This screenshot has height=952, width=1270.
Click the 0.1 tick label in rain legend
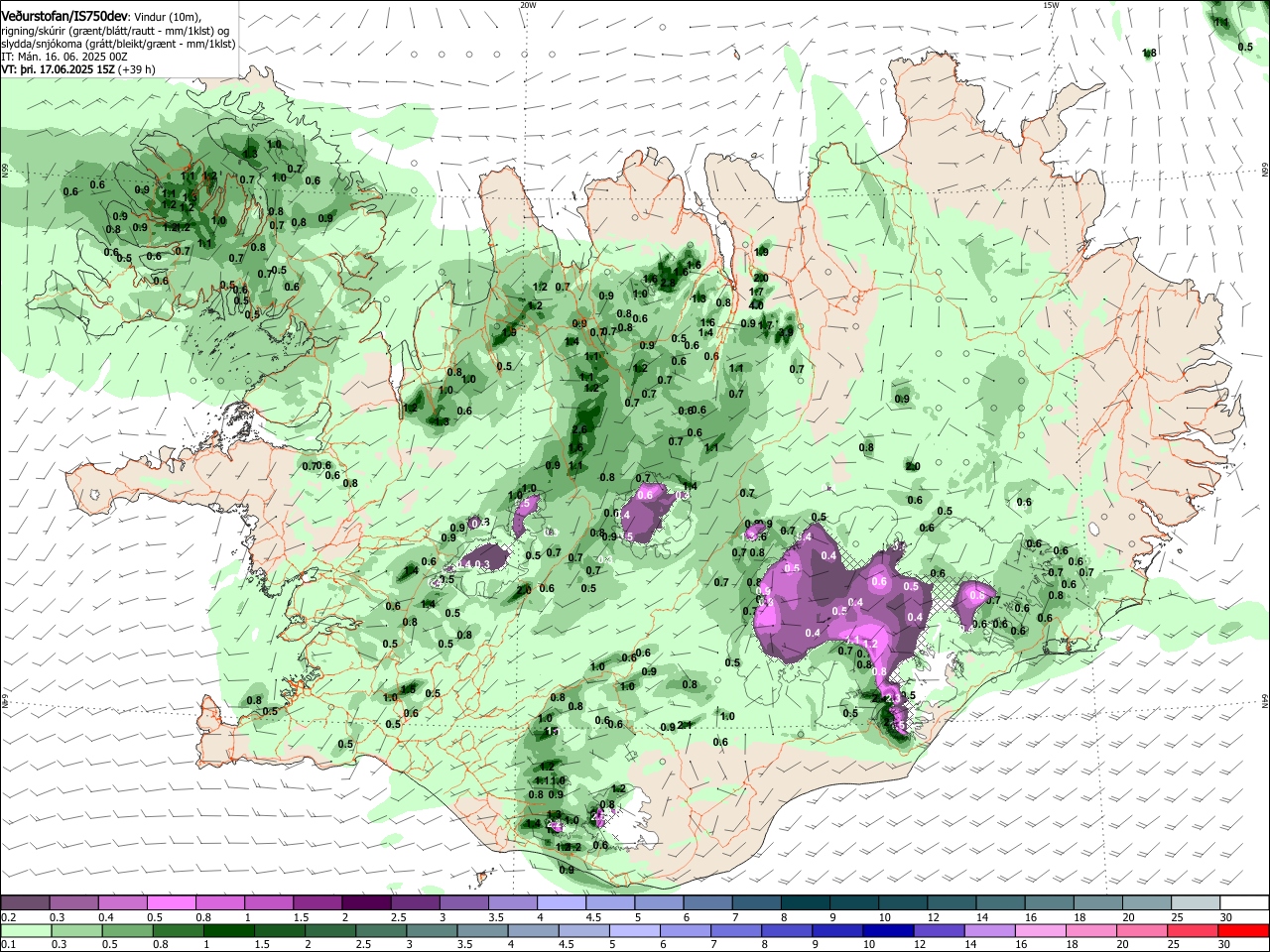pyautogui.click(x=7, y=945)
